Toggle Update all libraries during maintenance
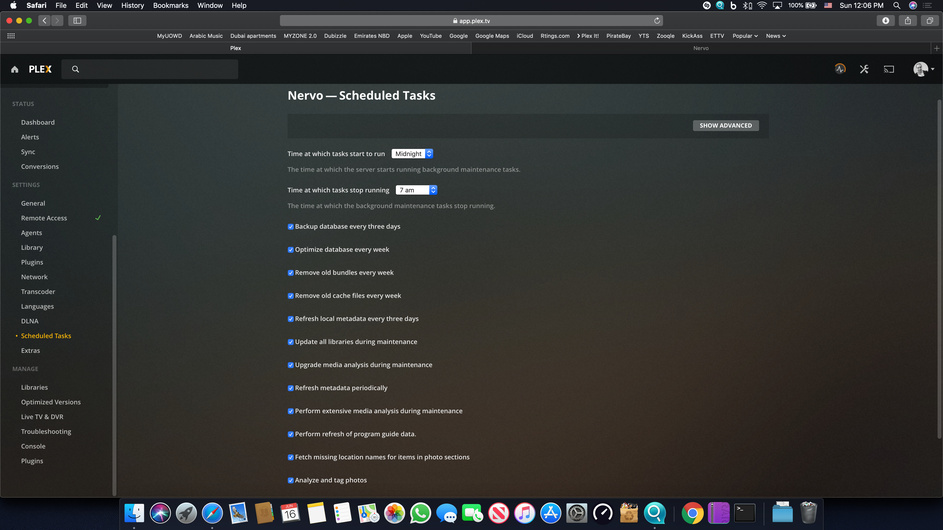 (290, 342)
